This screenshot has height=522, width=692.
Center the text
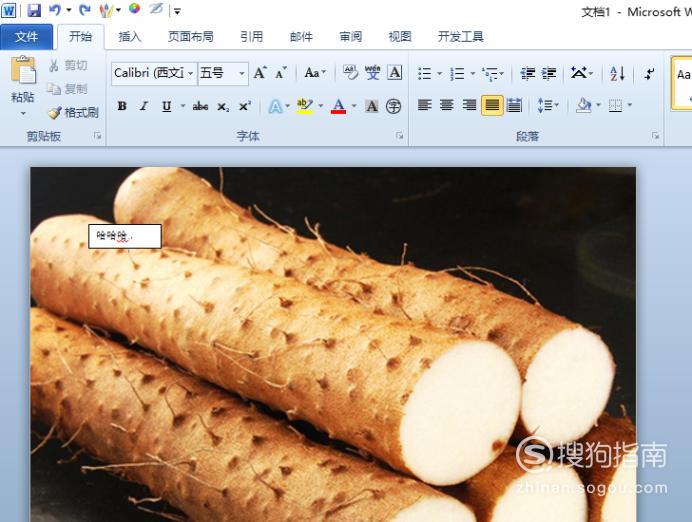point(447,105)
